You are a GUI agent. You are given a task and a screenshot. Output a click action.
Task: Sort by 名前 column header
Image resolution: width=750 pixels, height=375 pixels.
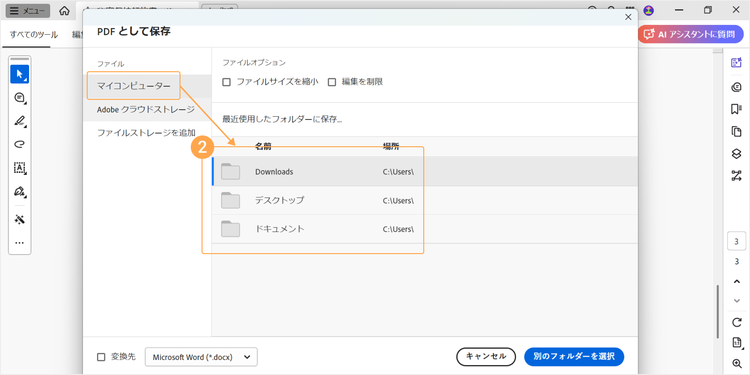click(263, 147)
